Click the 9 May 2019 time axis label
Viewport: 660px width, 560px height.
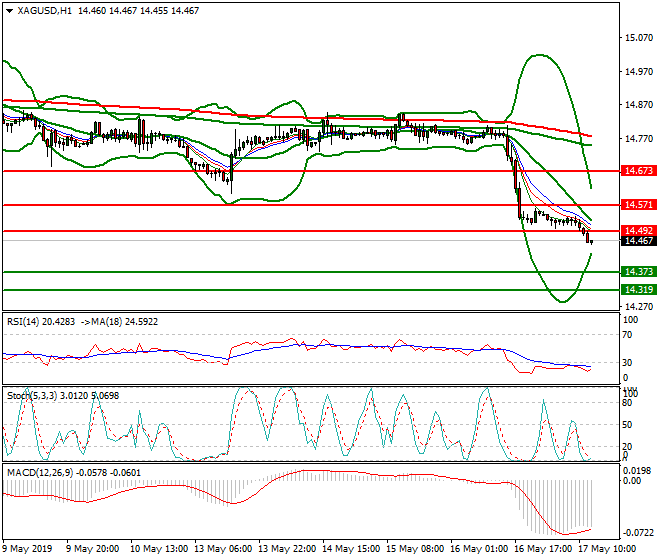(x=27, y=549)
